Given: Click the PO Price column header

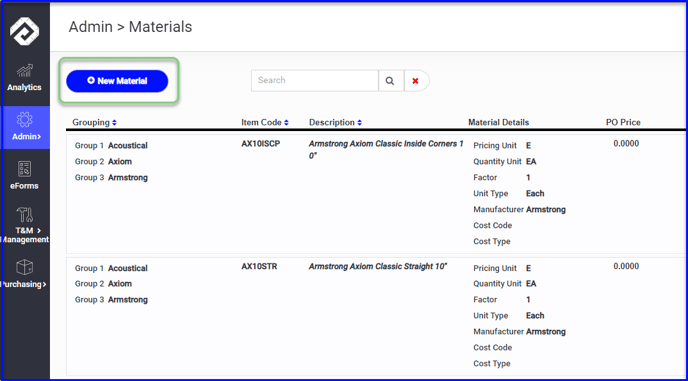Looking at the screenshot, I should coord(623,122).
